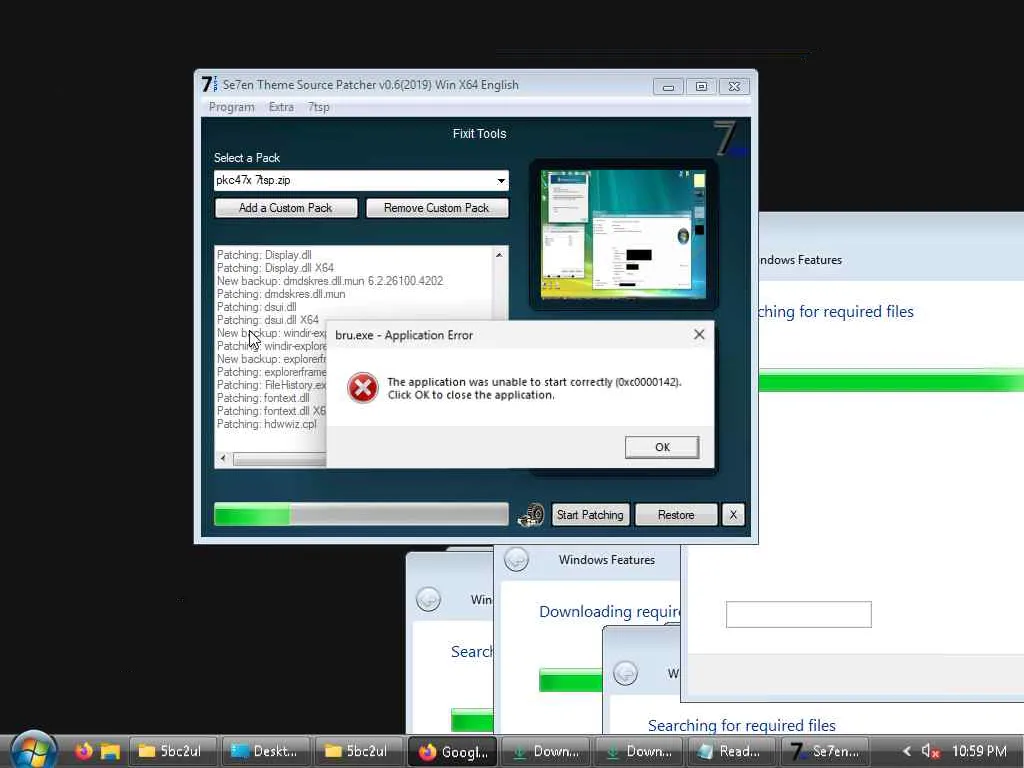Switch to Se7en... taskbar button
The height and width of the screenshot is (768, 1024).
coord(824,751)
